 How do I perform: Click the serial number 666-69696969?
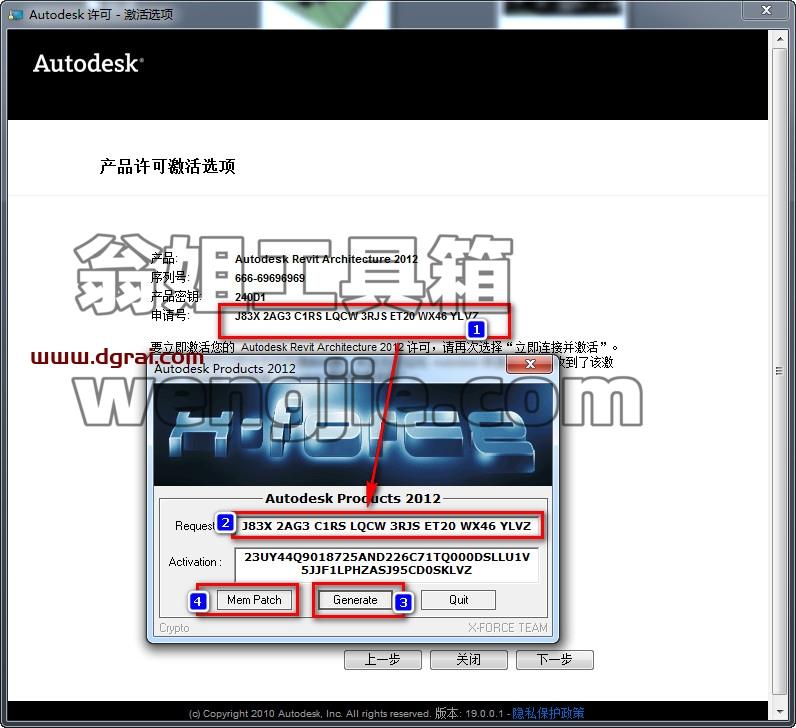[270, 278]
